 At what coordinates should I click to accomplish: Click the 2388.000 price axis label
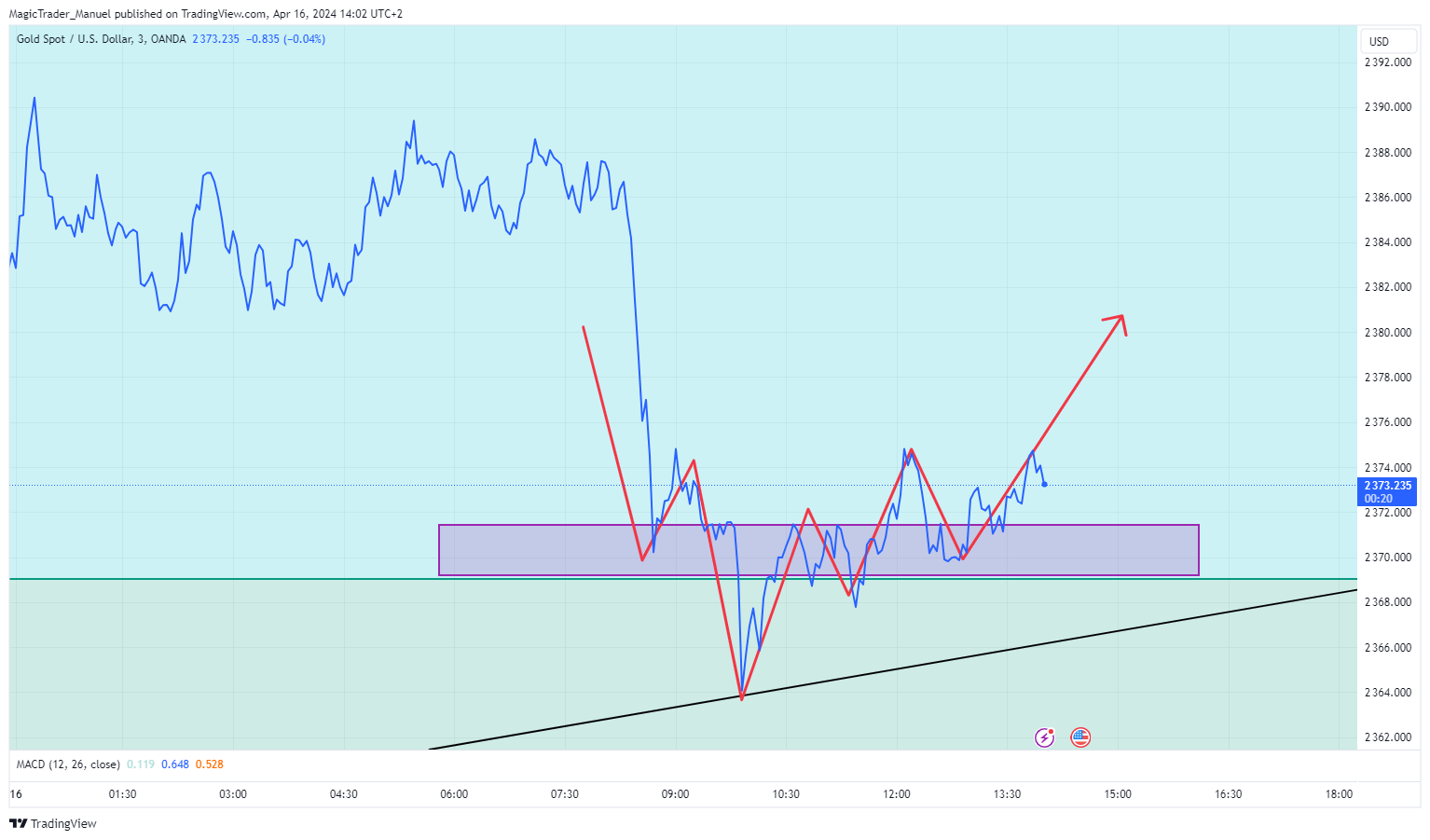coord(1388,153)
